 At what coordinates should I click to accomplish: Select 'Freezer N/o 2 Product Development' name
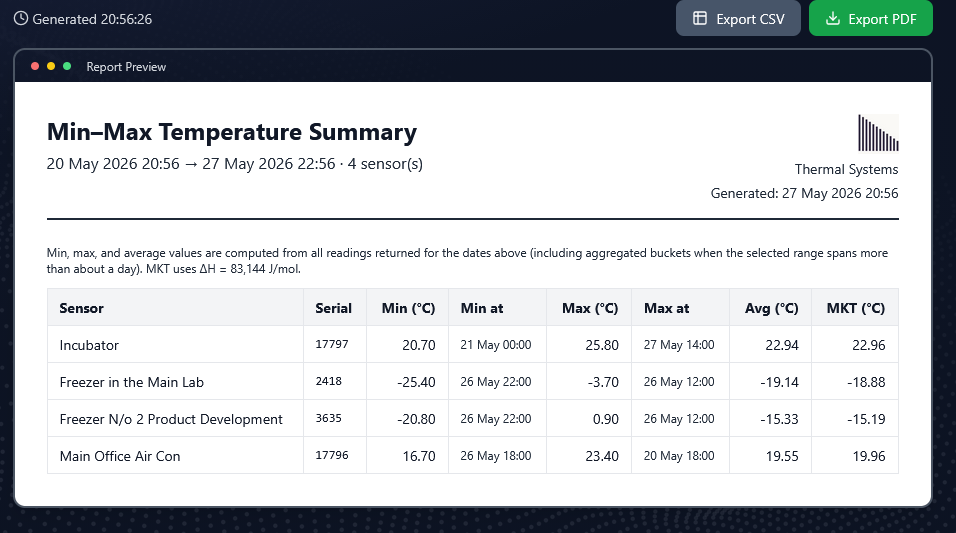click(171, 420)
